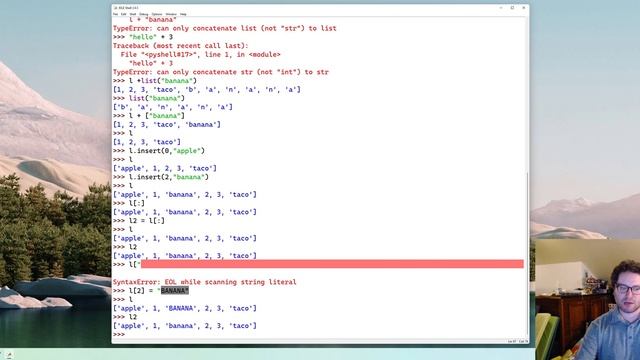Click the '>>> l[2] = "BANANA"' line
The width and height of the screenshot is (640, 360).
point(151,291)
